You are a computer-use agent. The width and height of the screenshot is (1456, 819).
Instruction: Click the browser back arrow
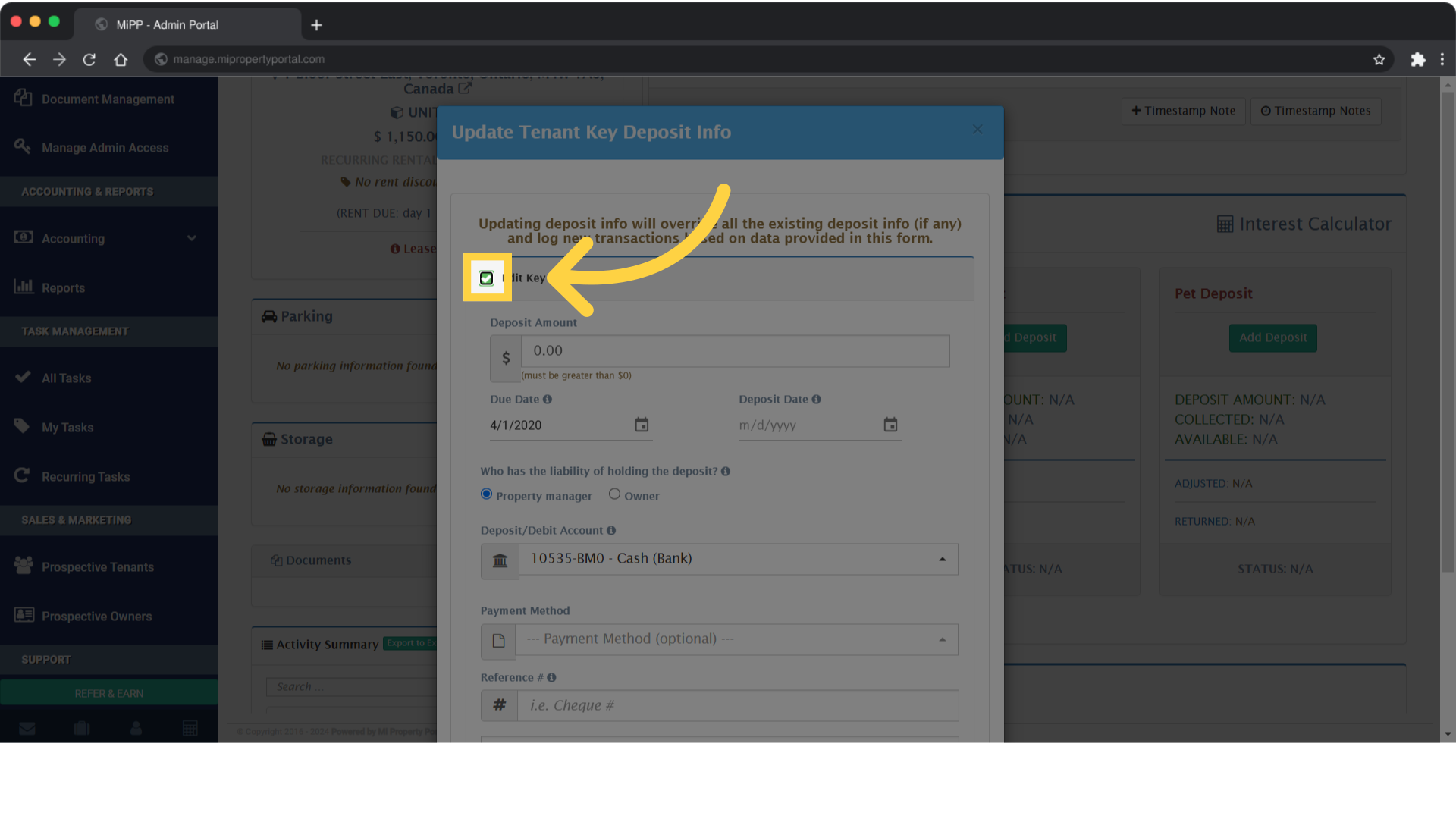(x=29, y=59)
